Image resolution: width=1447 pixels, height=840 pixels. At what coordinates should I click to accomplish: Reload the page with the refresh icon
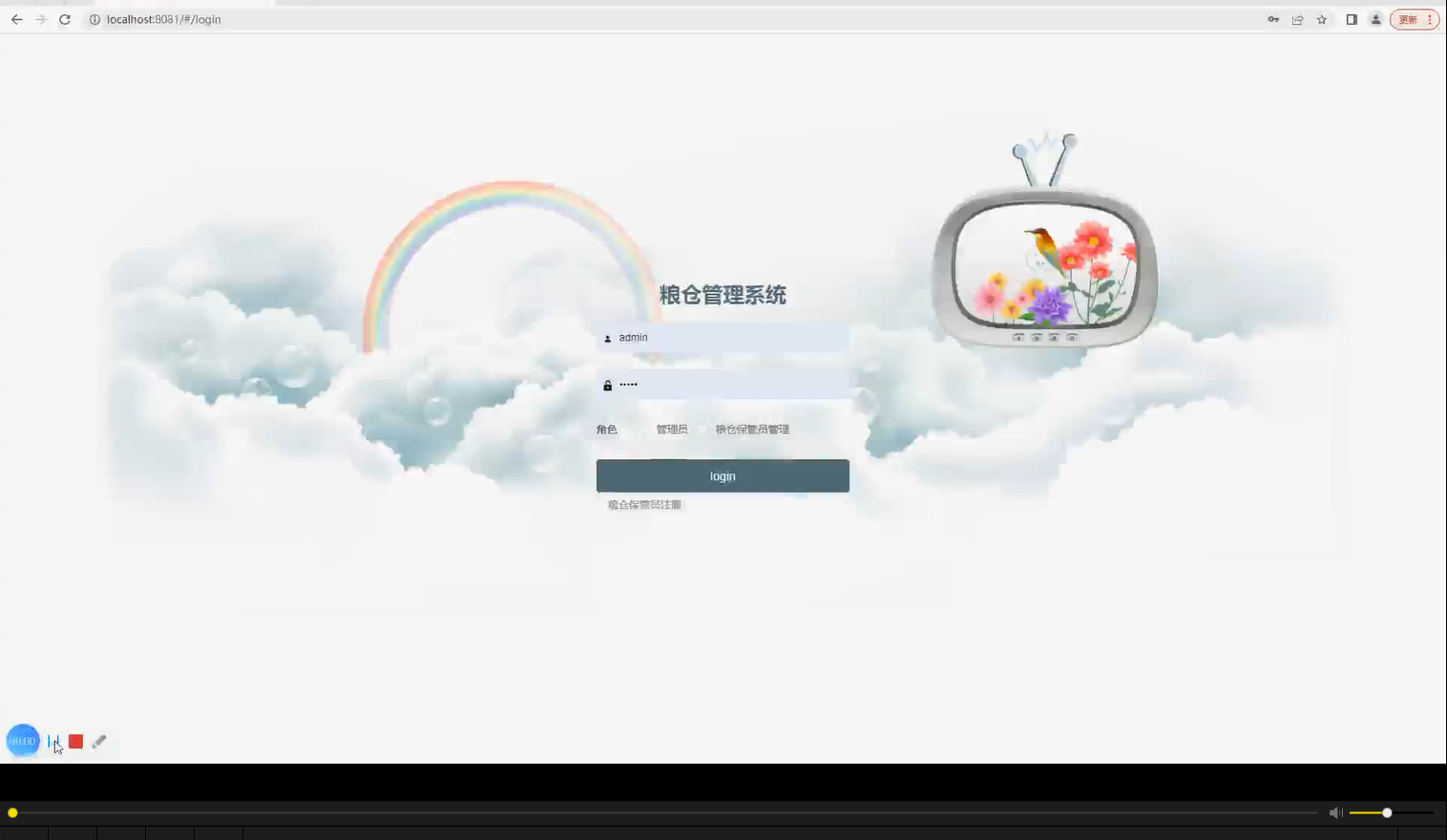pyautogui.click(x=64, y=19)
